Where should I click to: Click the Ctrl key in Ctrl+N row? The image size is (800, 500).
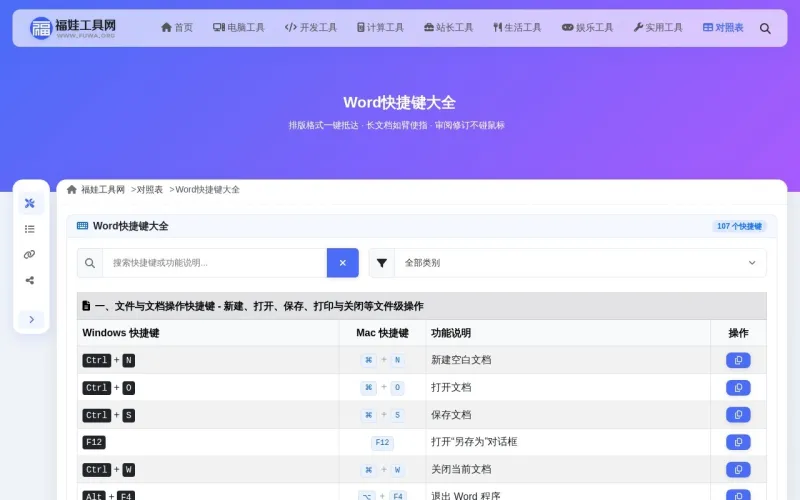click(96, 360)
